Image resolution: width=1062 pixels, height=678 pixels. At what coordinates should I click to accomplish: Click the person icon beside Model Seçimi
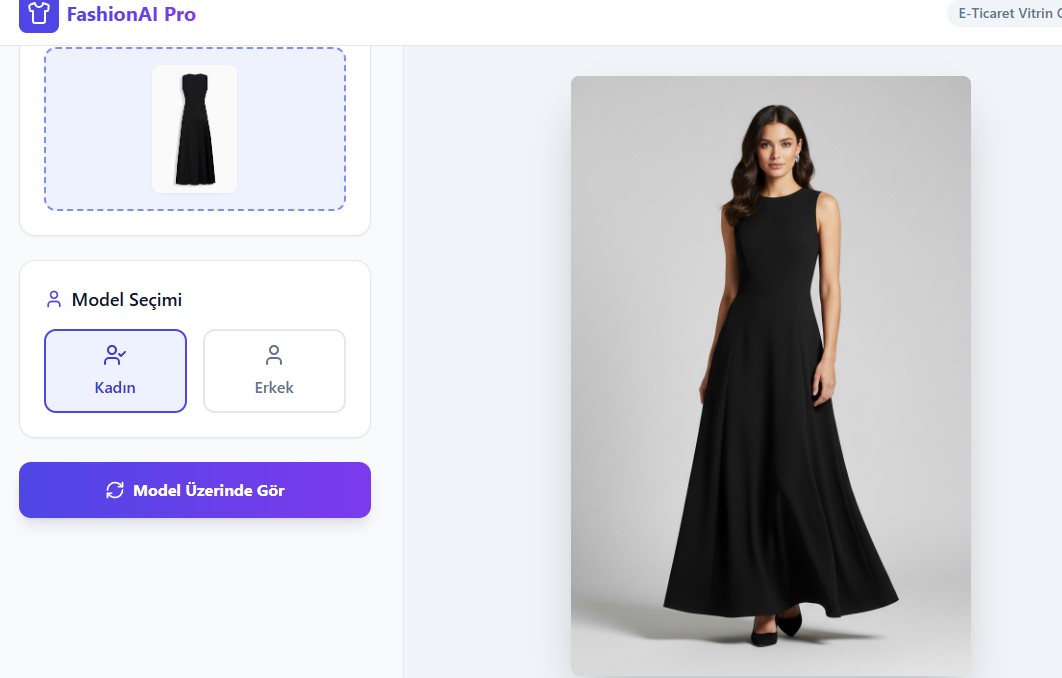coord(54,299)
